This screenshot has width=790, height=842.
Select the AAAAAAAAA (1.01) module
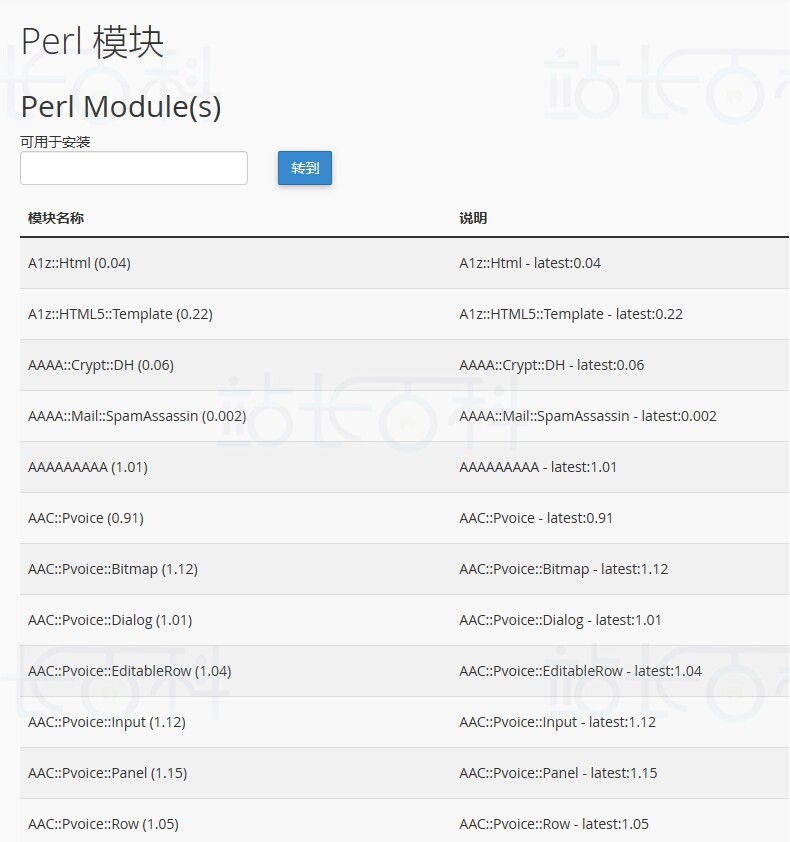pyautogui.click(x=88, y=467)
